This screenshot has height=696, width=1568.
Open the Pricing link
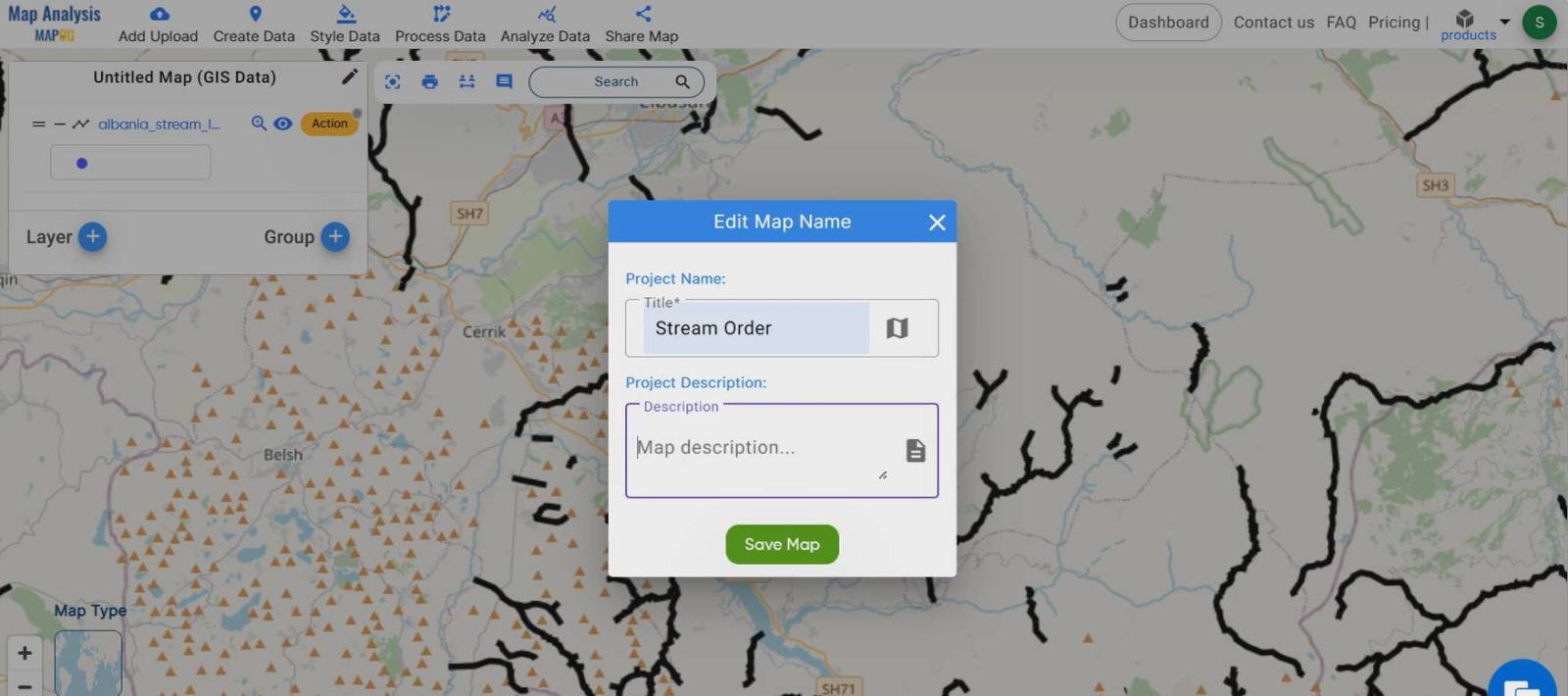[1394, 22]
